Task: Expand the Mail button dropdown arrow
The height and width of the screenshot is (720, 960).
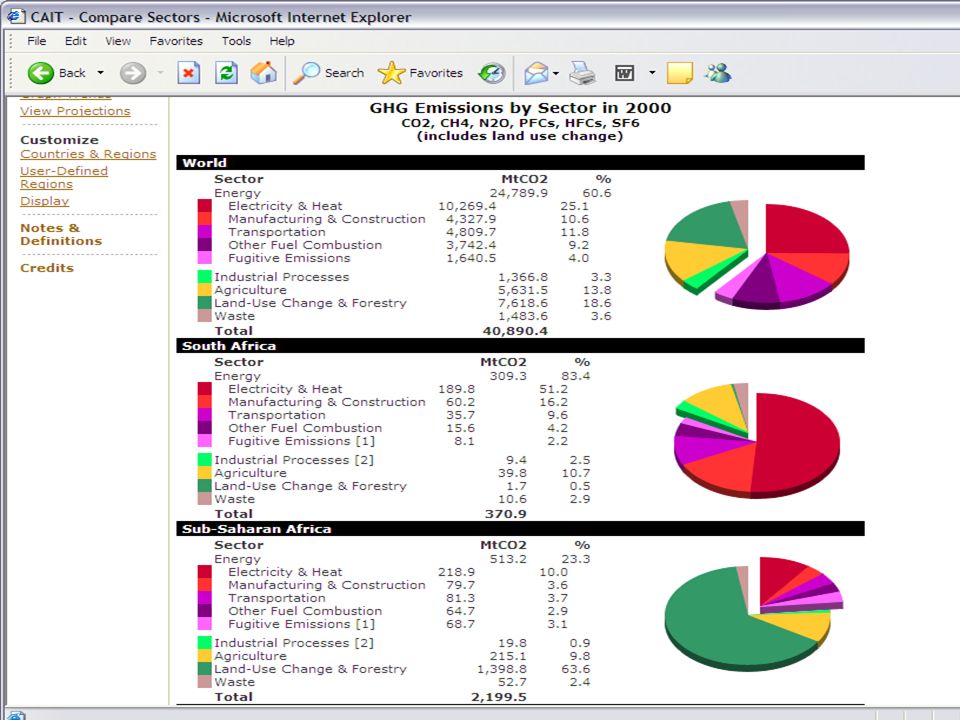Action: coord(556,73)
